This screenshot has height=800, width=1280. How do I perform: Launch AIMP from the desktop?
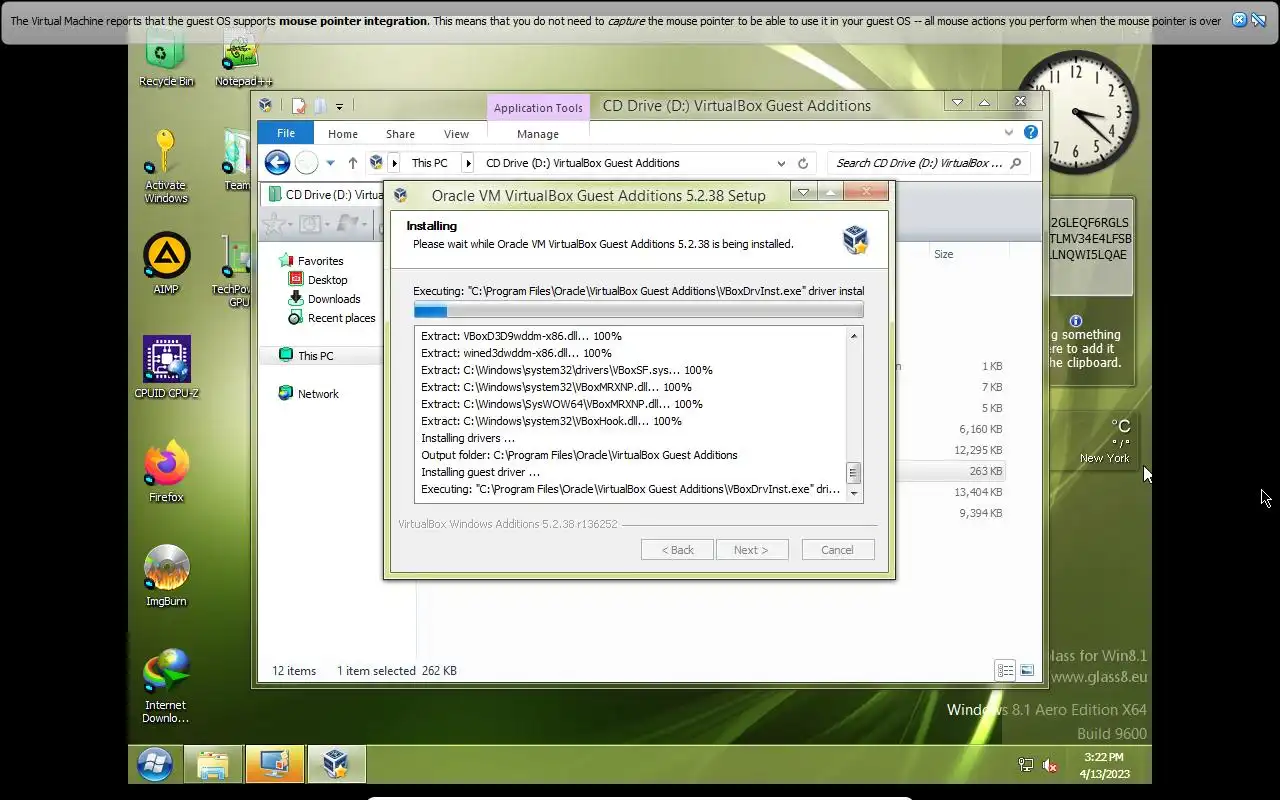point(166,264)
